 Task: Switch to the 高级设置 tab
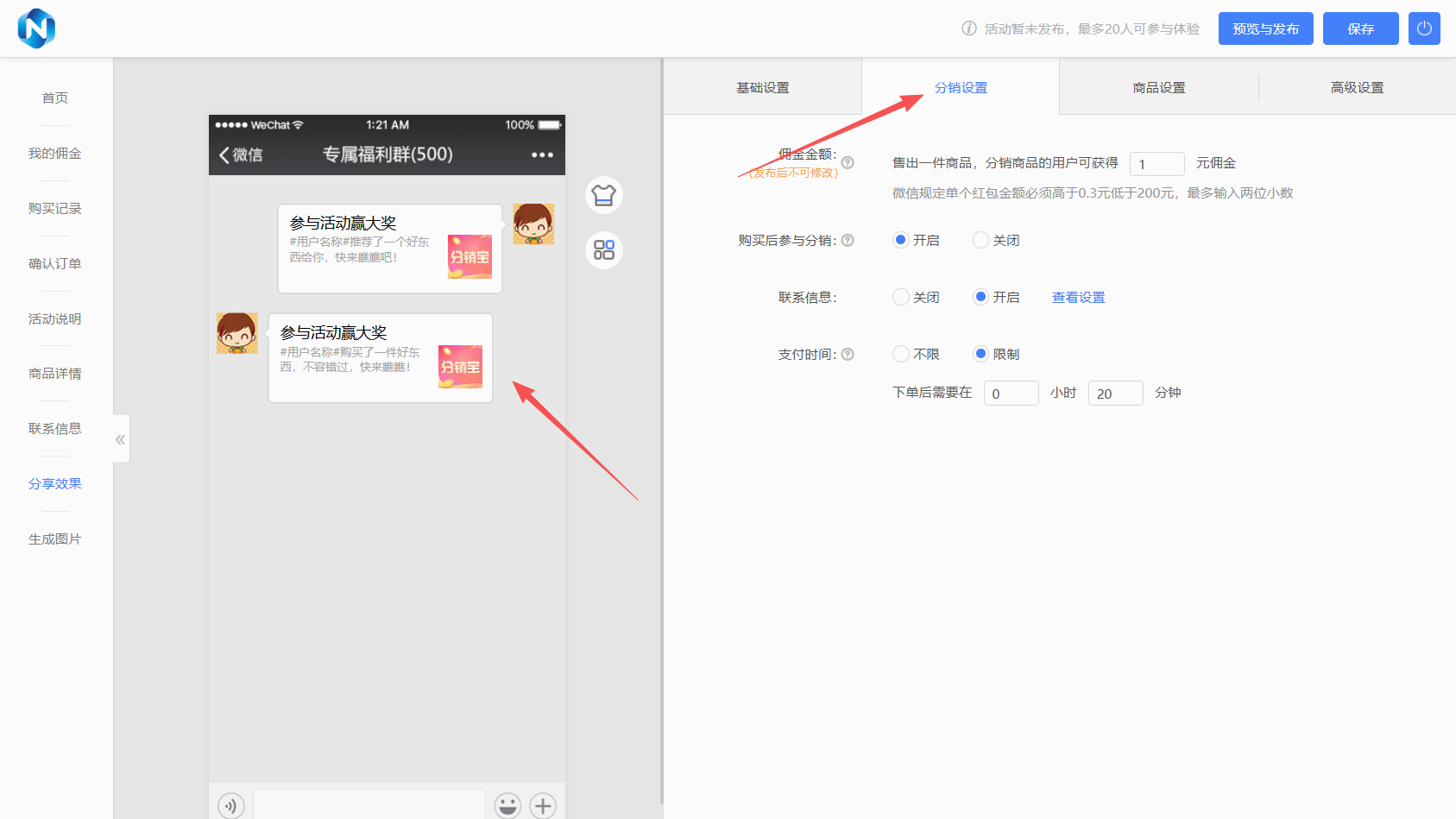tap(1357, 86)
